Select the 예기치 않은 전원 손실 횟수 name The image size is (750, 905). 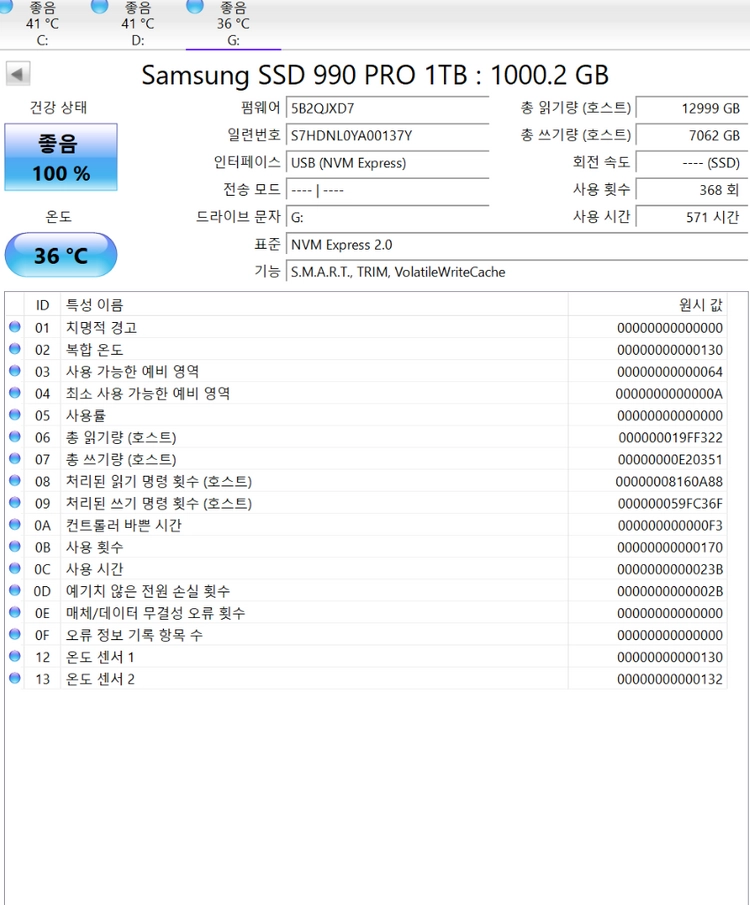click(x=148, y=591)
